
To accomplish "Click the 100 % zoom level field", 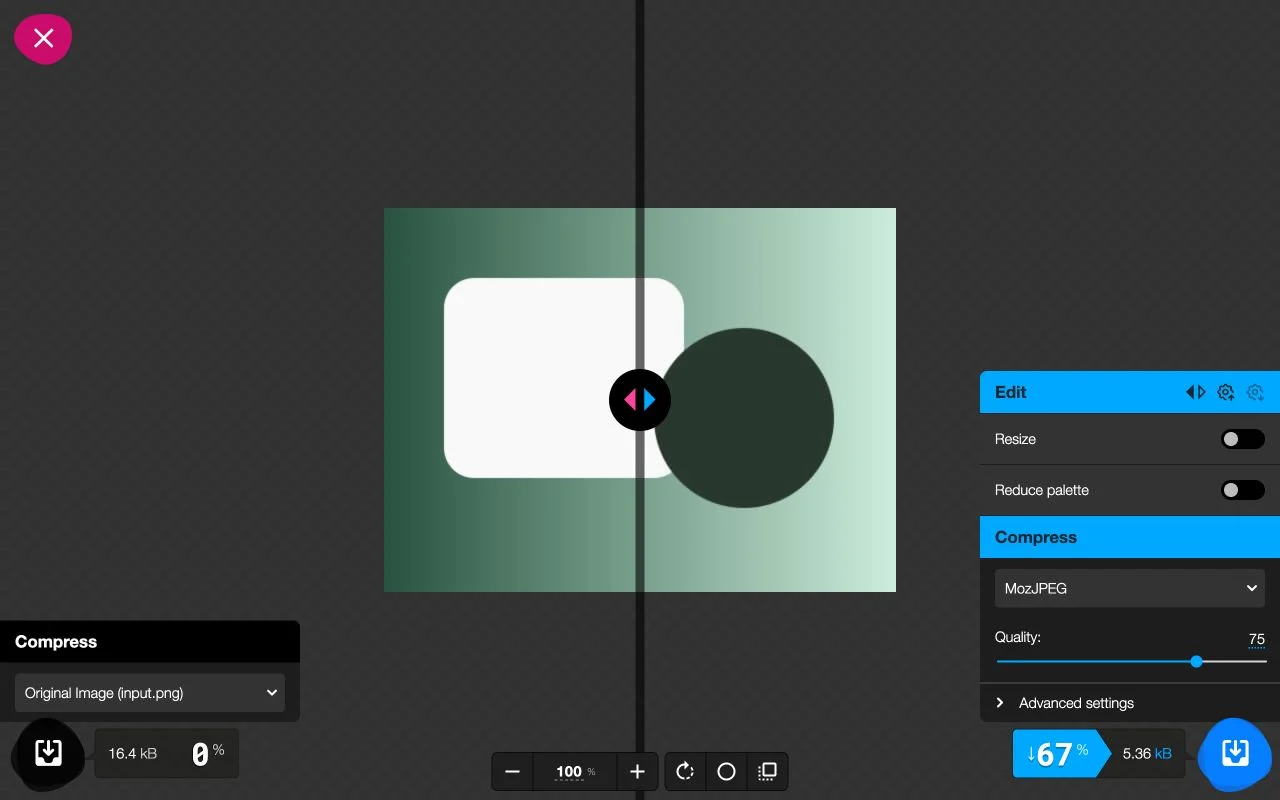I will pos(575,771).
